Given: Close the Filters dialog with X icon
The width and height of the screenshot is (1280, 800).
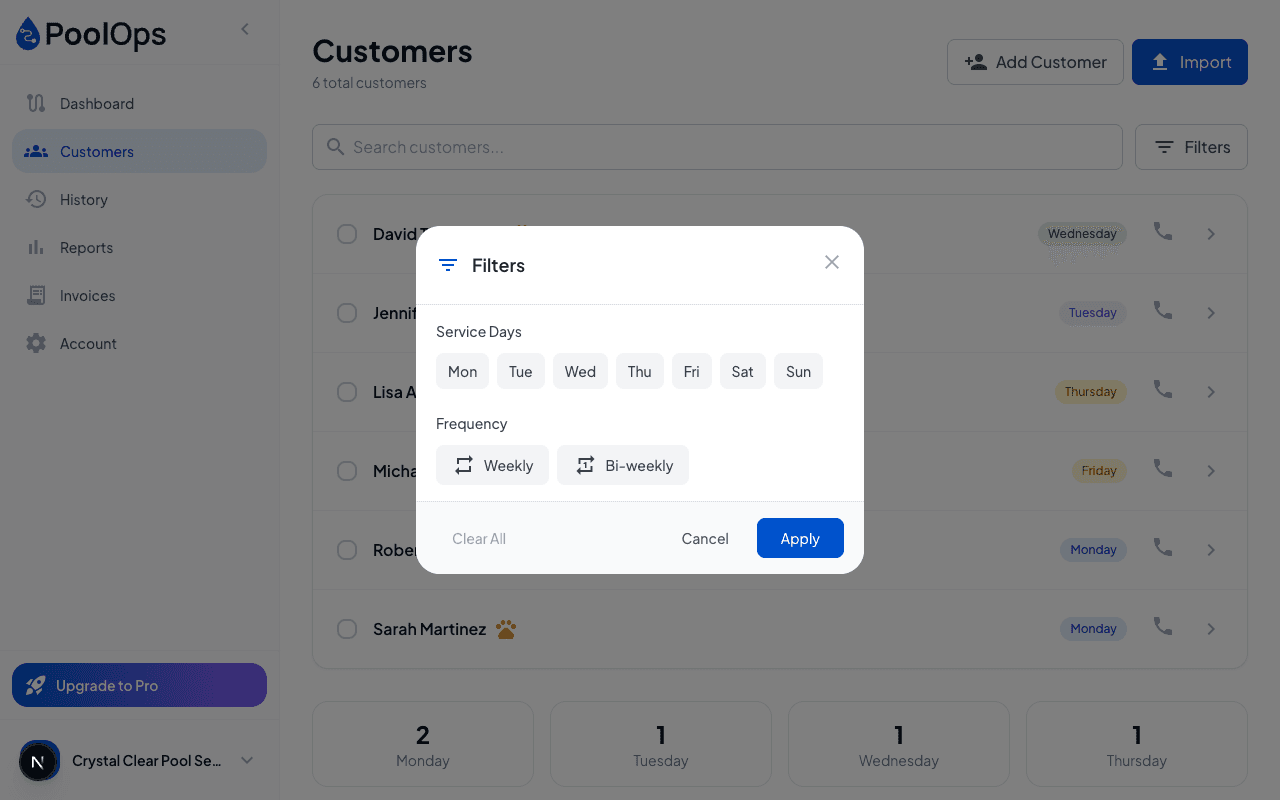Looking at the screenshot, I should [832, 262].
